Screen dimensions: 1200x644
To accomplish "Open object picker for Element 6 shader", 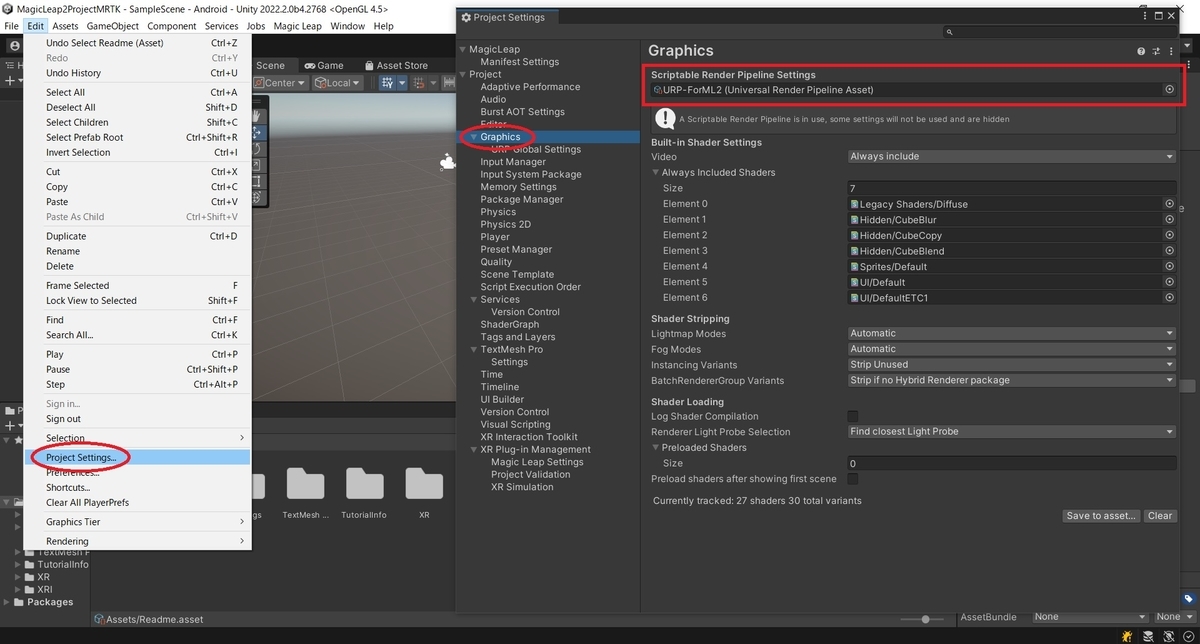I will point(1169,298).
